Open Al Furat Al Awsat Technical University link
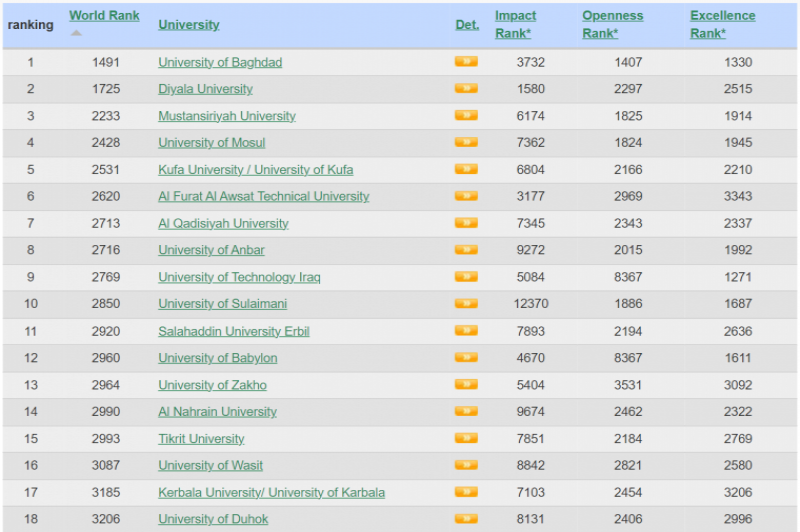 263,197
